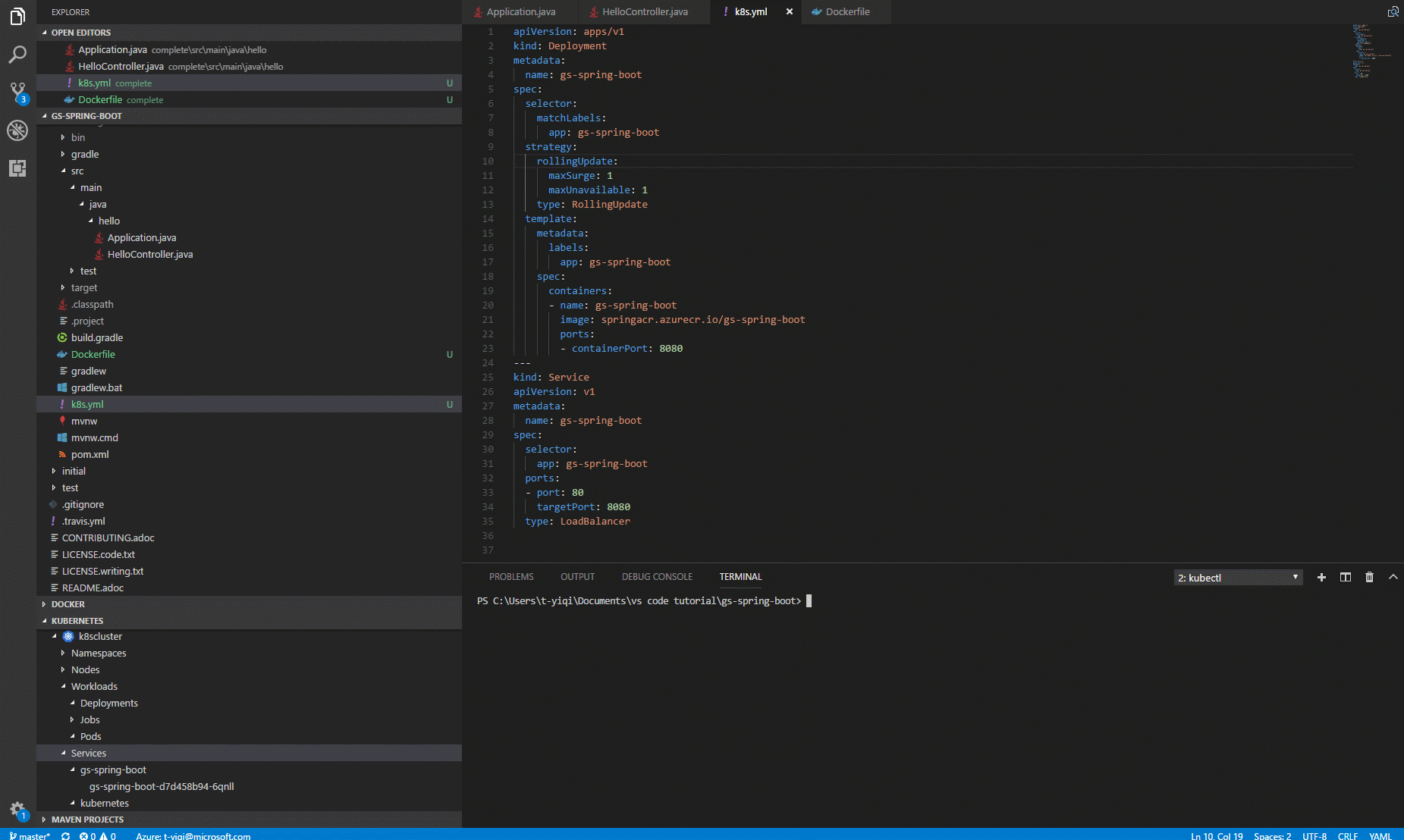Viewport: 1404px width, 840px height.
Task: Click the master branch in status bar
Action: (30, 835)
